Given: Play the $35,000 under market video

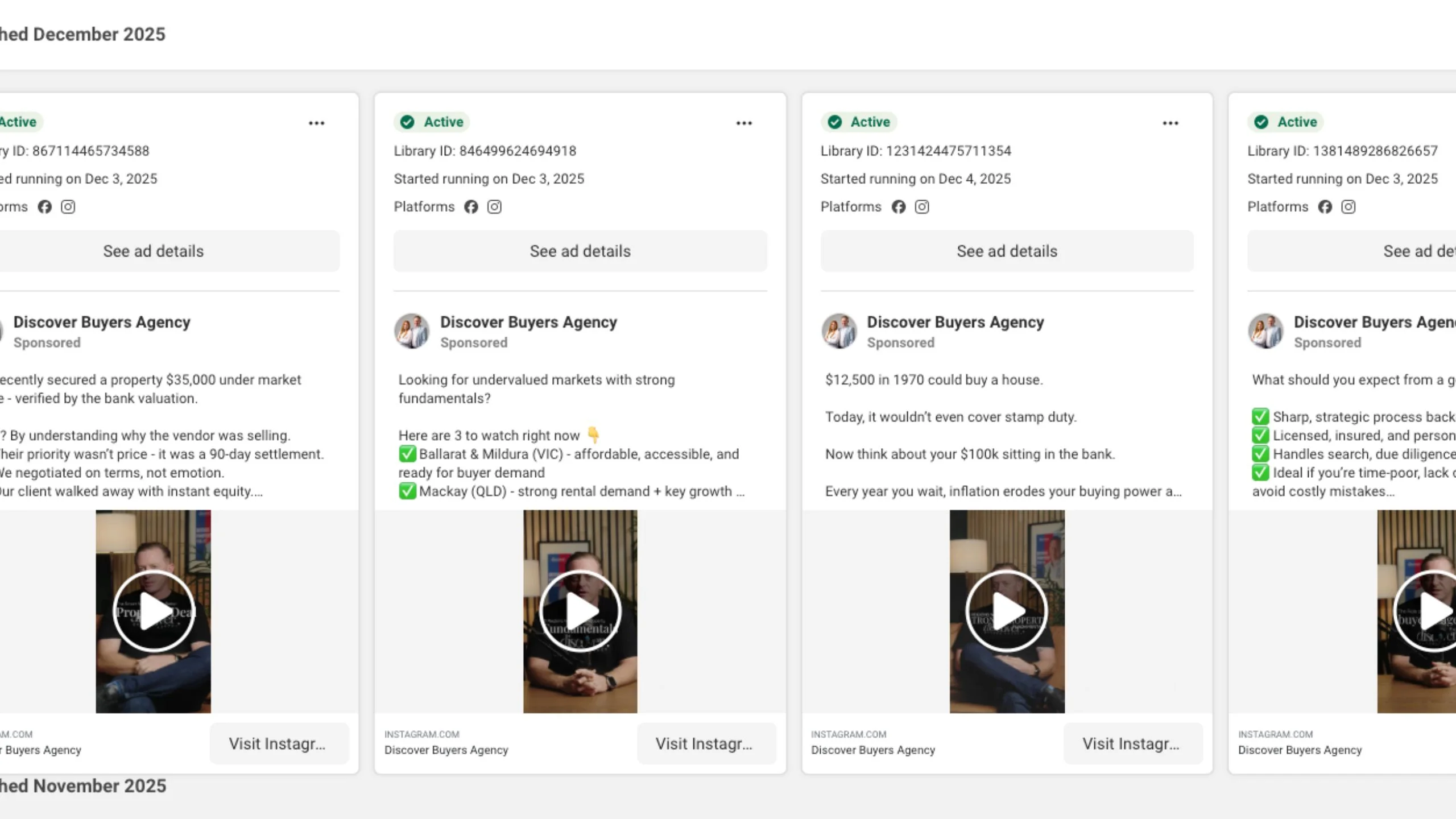Looking at the screenshot, I should point(154,611).
